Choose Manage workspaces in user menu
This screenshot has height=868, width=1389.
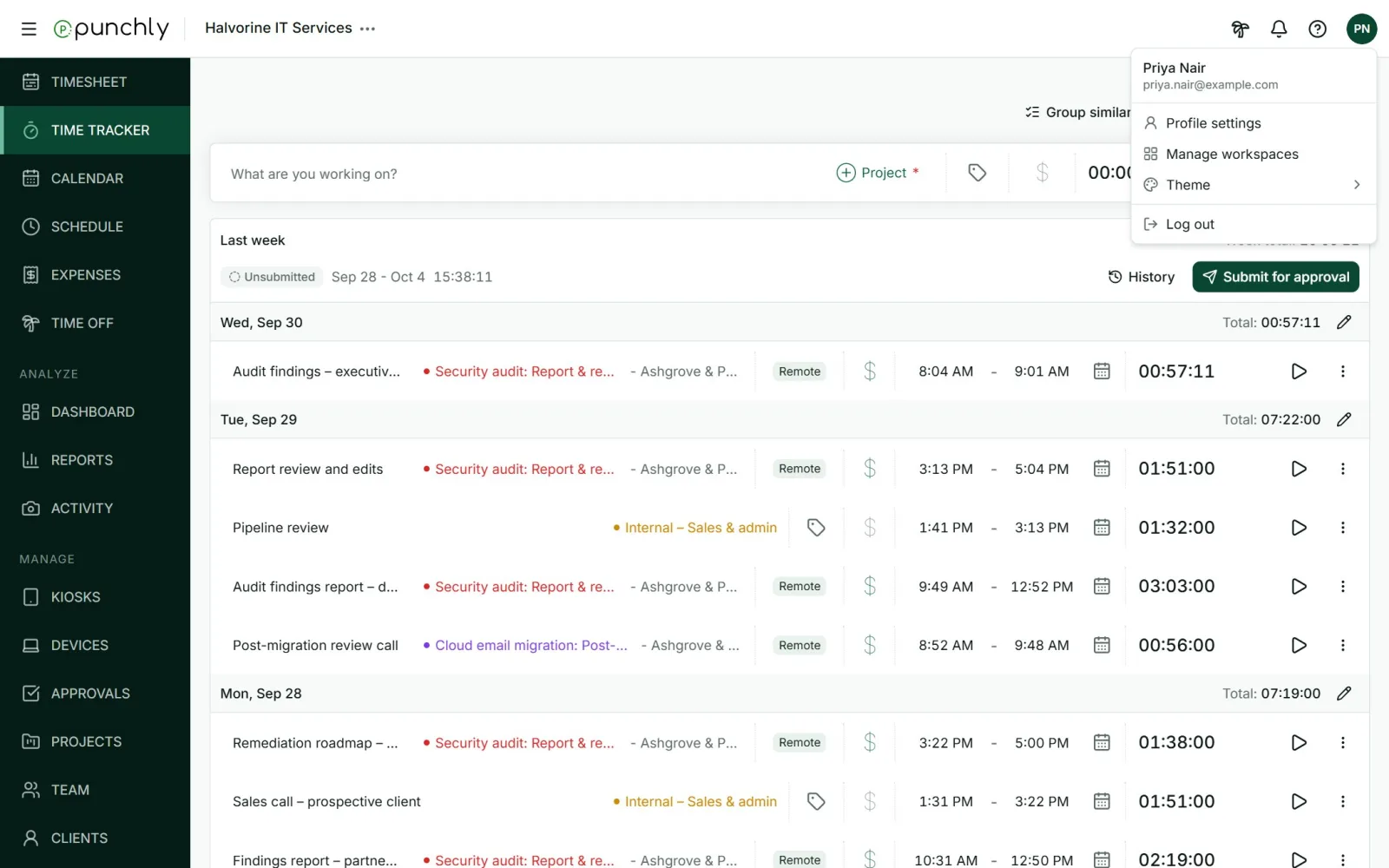pyautogui.click(x=1254, y=154)
